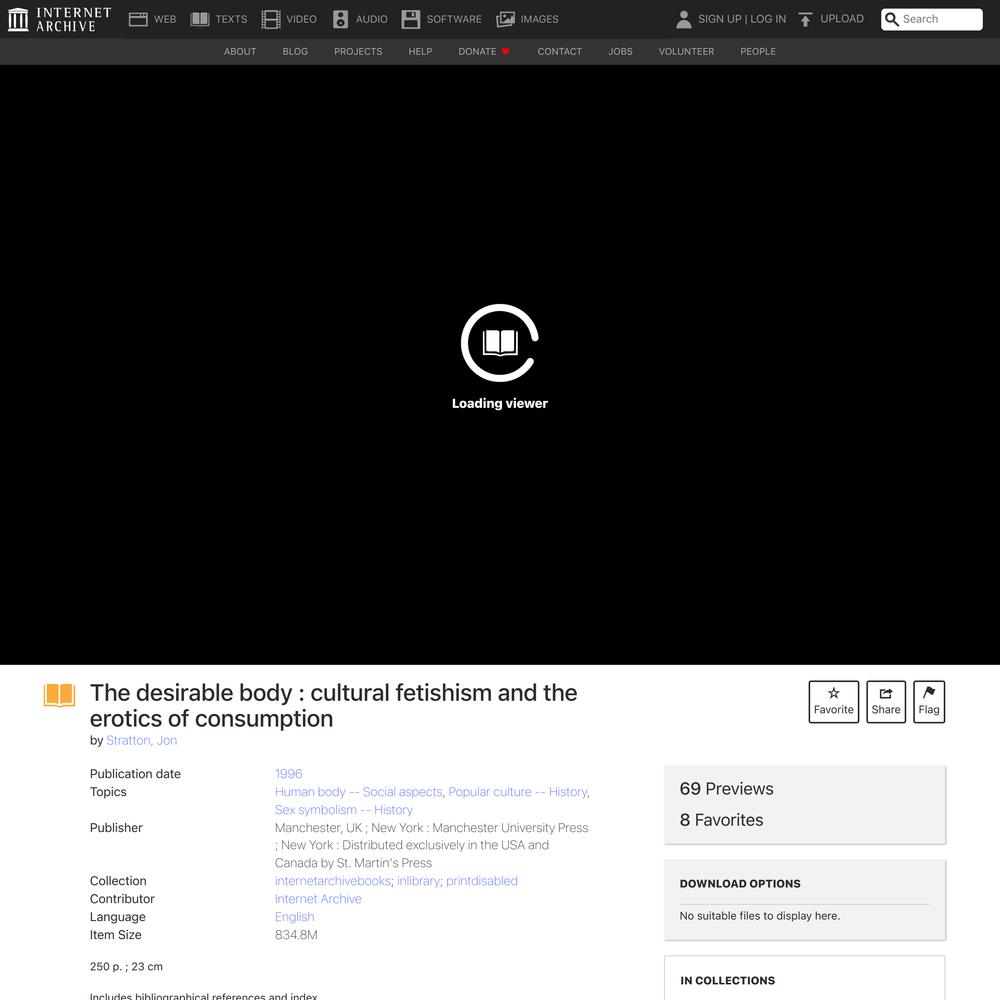The height and width of the screenshot is (1000, 1000).
Task: Open the Video filmstrip icon
Action: [270, 19]
